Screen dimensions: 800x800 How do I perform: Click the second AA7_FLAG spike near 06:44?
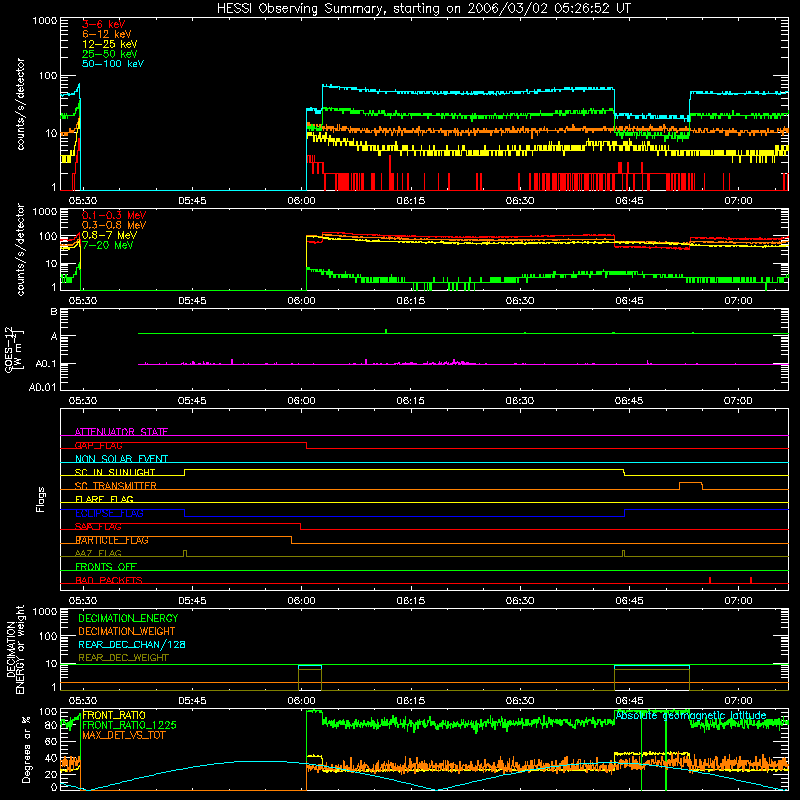[x=623, y=554]
